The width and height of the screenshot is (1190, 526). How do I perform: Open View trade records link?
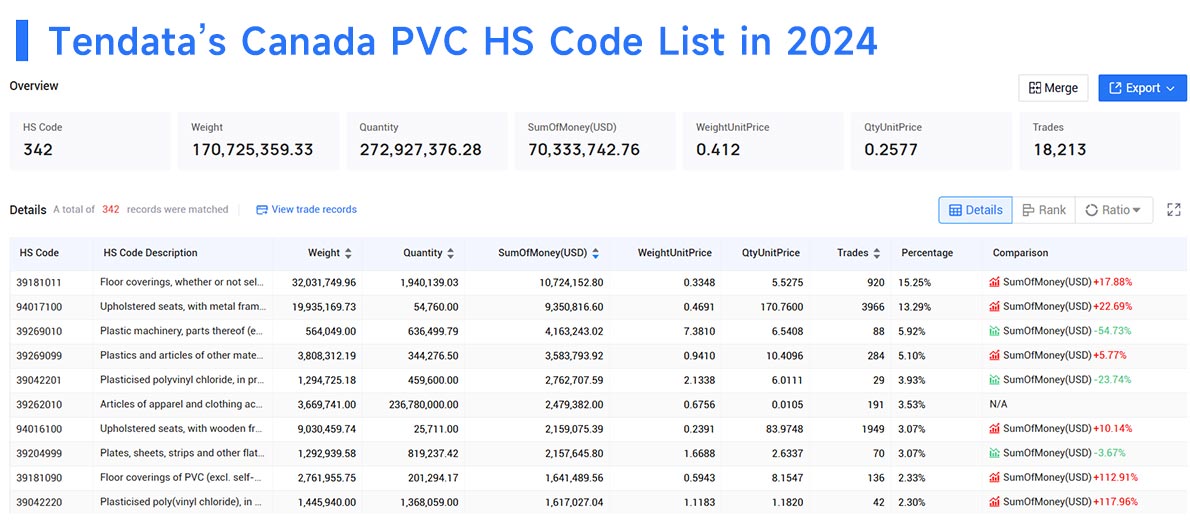tap(306, 209)
